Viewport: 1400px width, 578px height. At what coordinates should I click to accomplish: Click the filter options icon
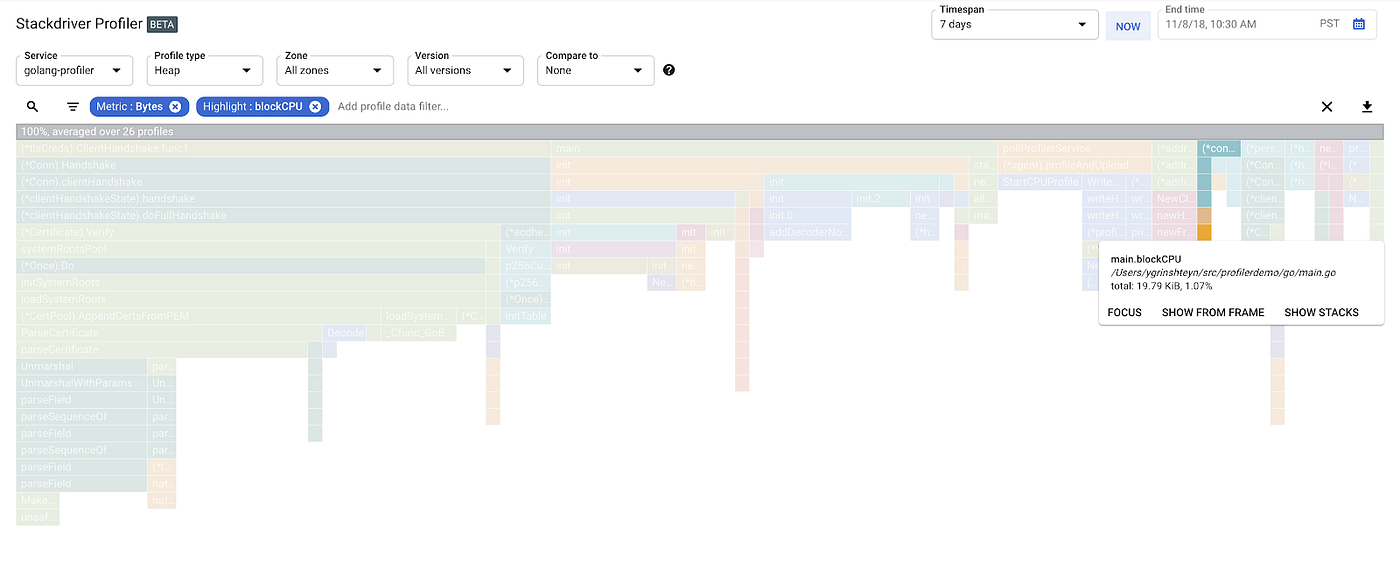pos(71,106)
